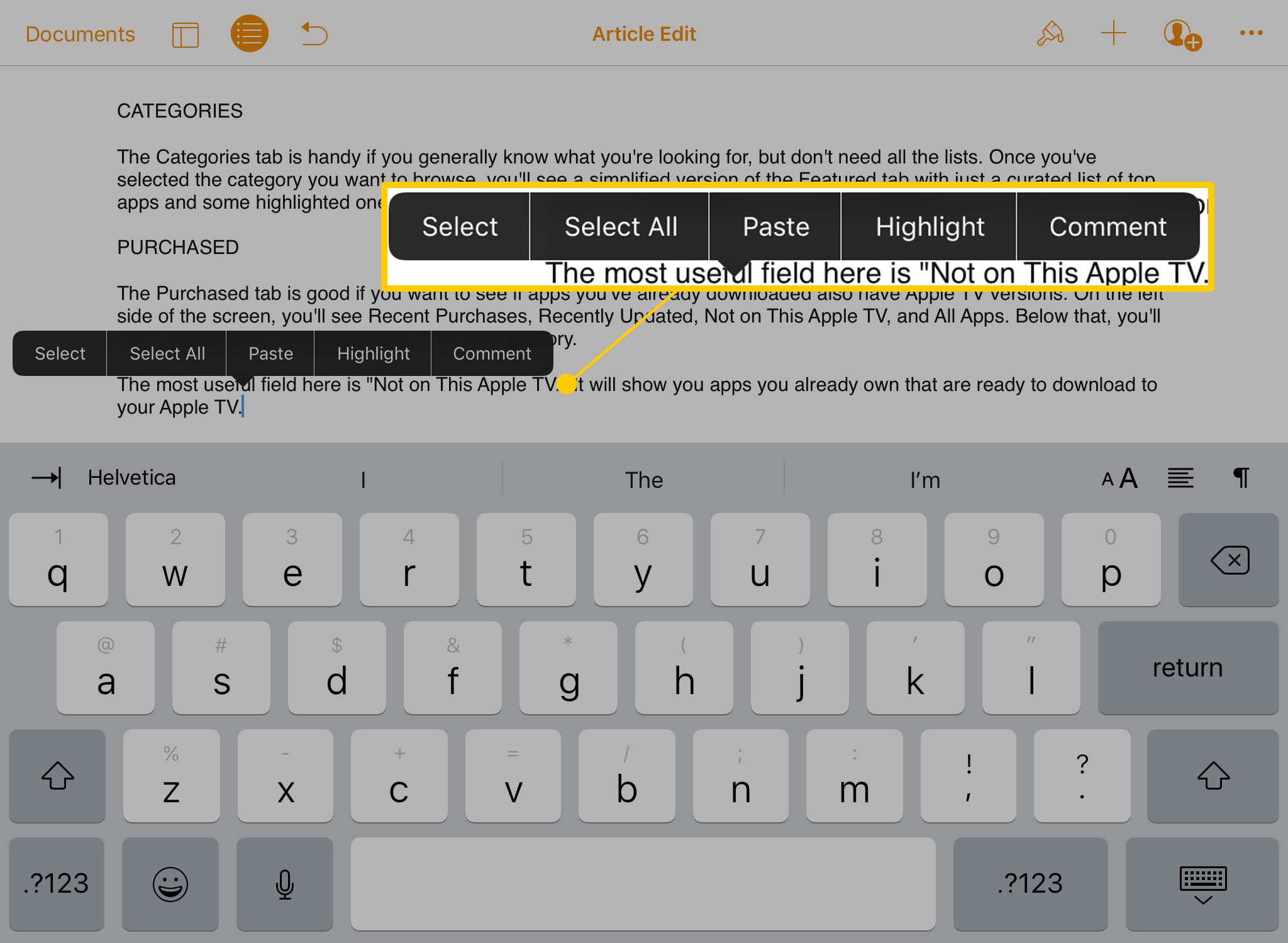The width and height of the screenshot is (1288, 943).
Task: Switch to the left .?123 numbers keyboard
Action: point(57,884)
